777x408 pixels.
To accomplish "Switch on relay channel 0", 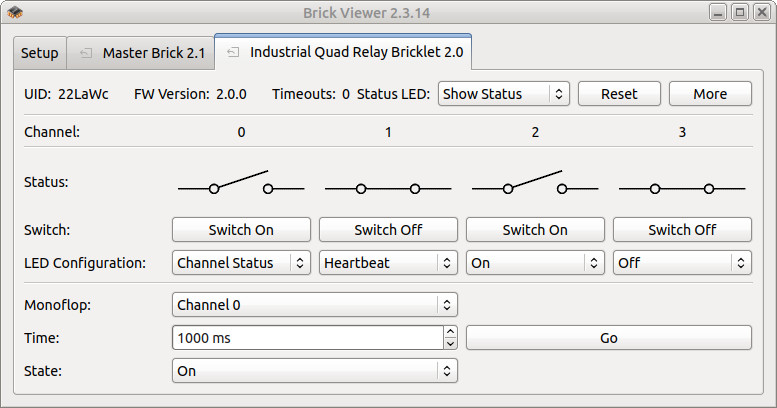I will point(241,230).
